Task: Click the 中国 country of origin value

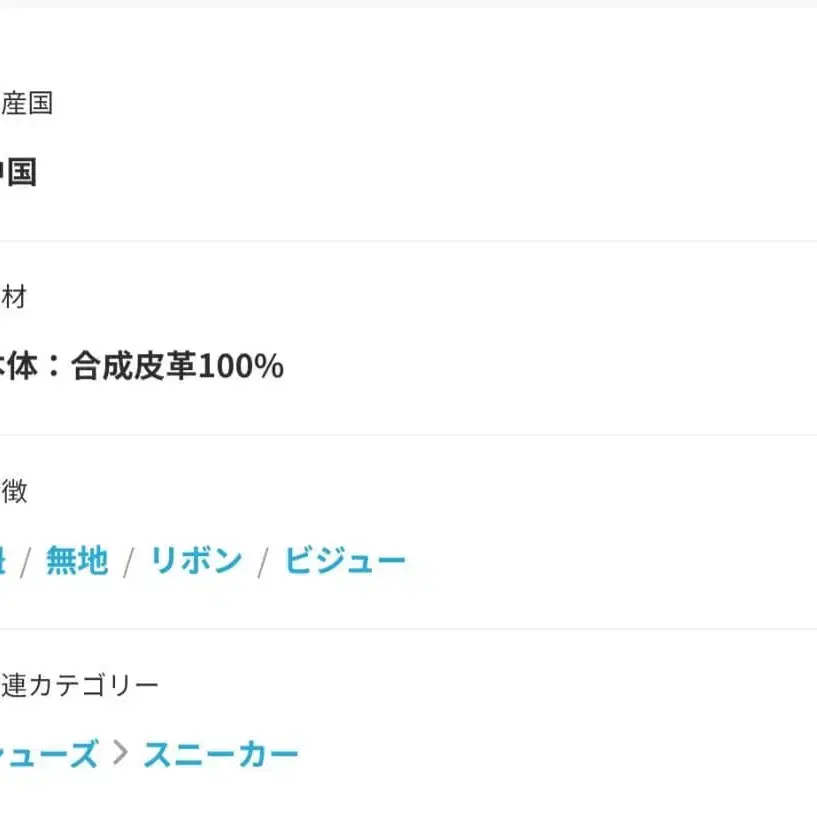Action: coord(17,173)
